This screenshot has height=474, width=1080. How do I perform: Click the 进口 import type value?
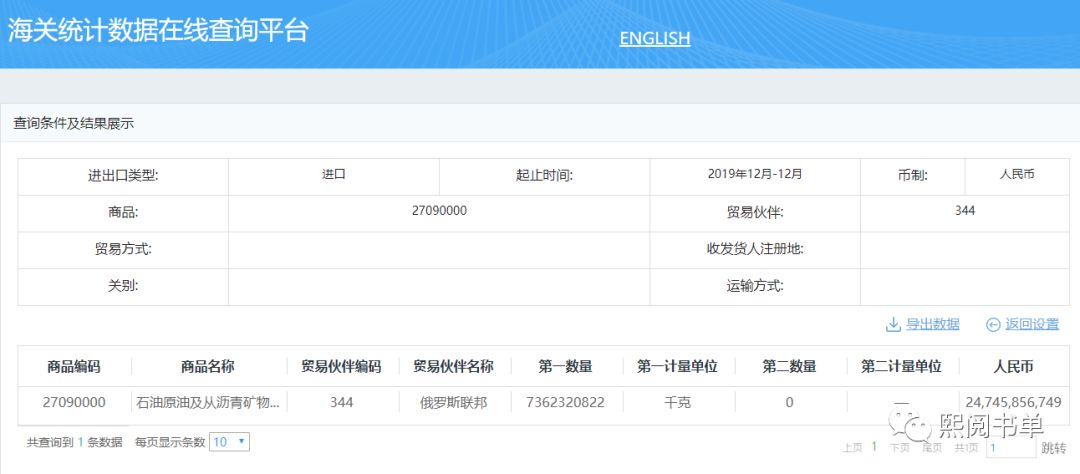(x=333, y=174)
